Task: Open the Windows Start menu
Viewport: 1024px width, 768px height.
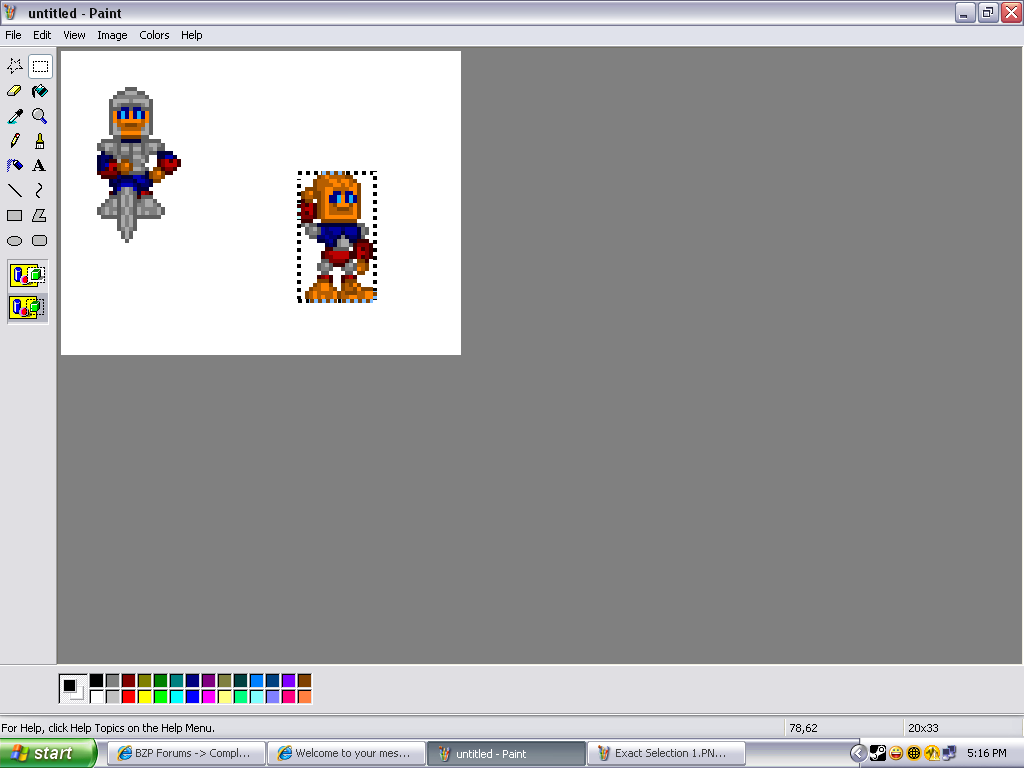Action: (48, 753)
